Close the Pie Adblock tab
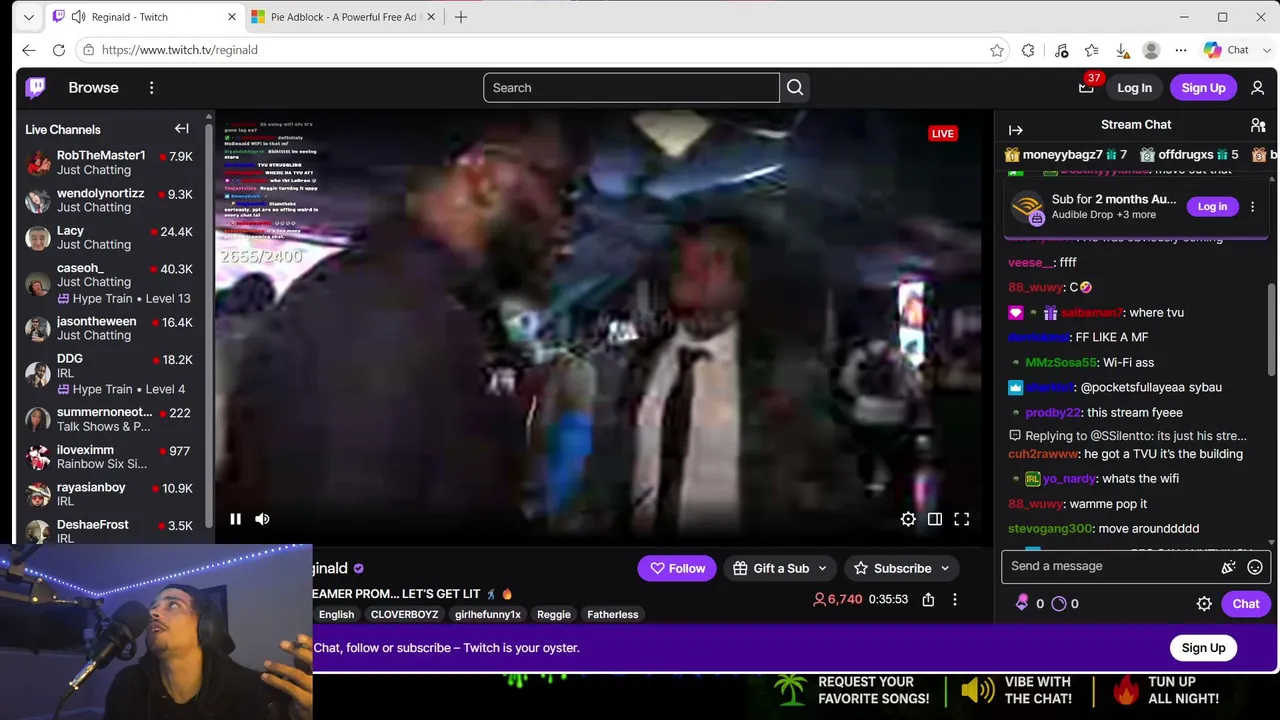 pos(431,17)
